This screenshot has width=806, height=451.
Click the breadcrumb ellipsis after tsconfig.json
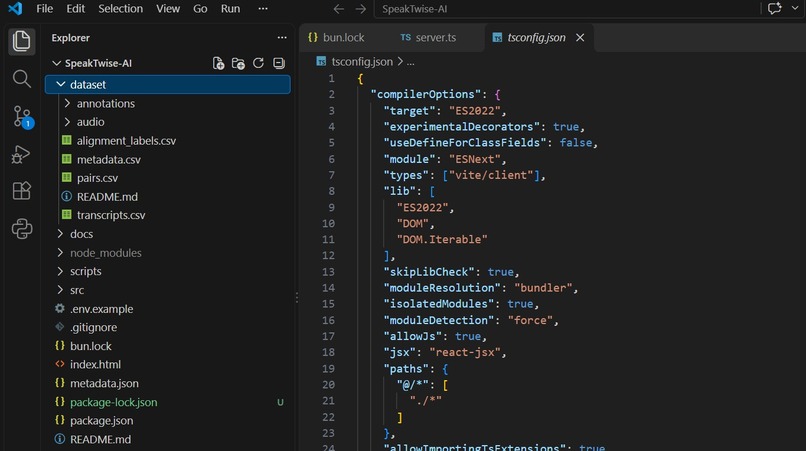click(x=411, y=62)
